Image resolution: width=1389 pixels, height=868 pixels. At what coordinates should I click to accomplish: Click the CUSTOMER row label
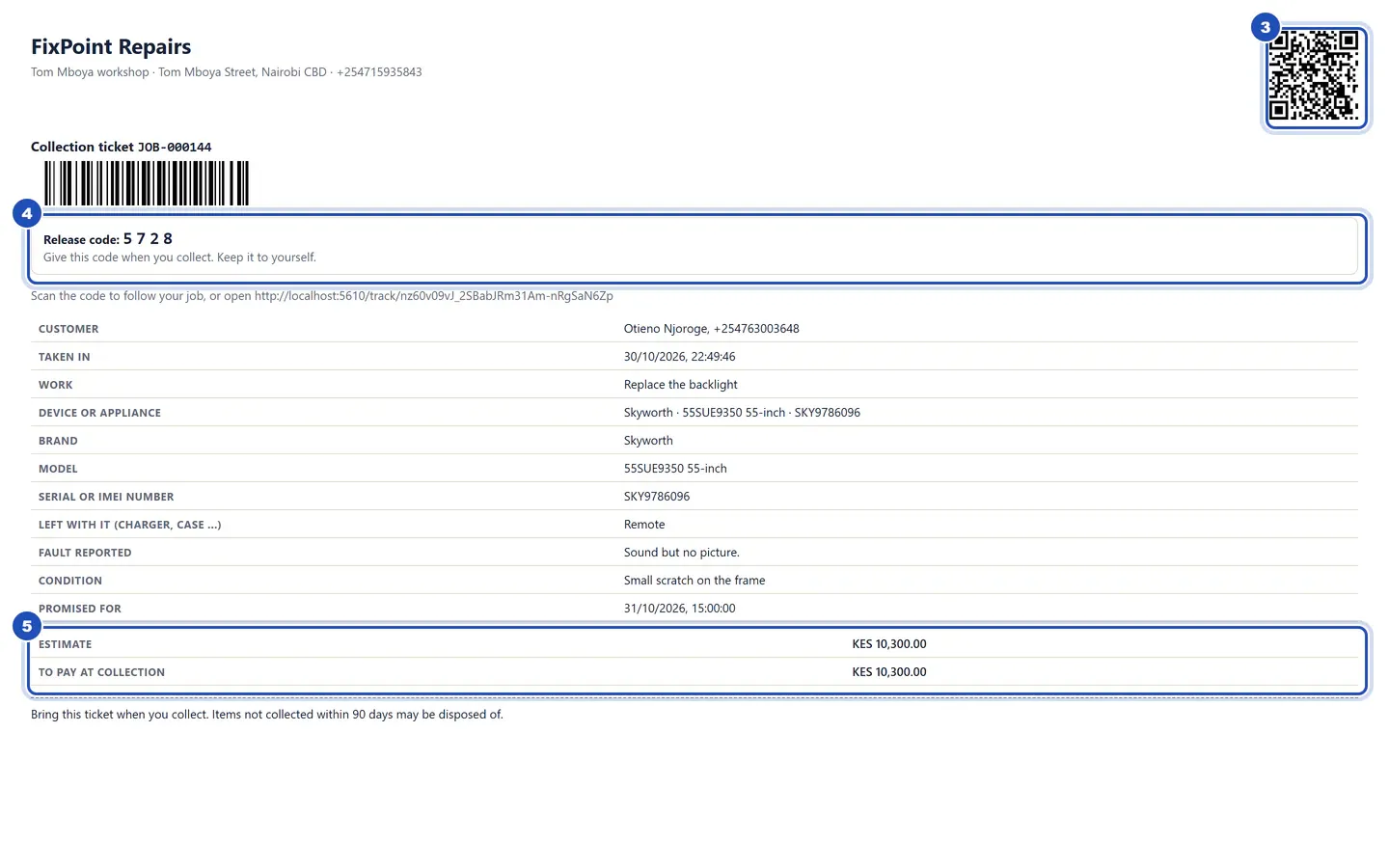(x=68, y=329)
